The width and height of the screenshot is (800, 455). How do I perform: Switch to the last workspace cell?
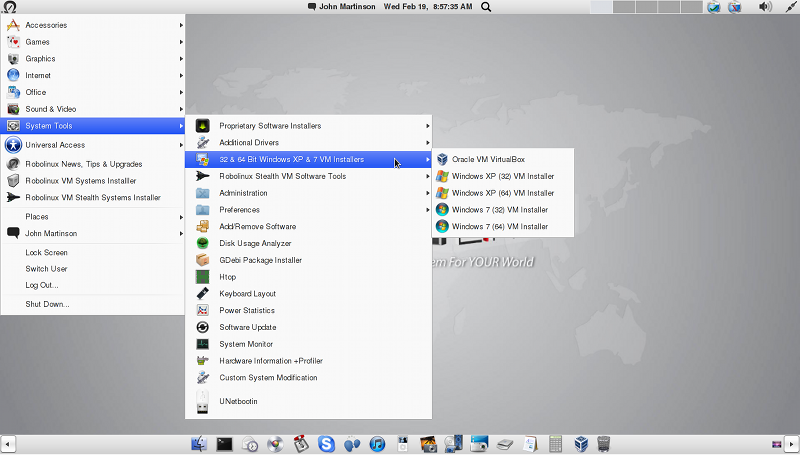coord(691,7)
